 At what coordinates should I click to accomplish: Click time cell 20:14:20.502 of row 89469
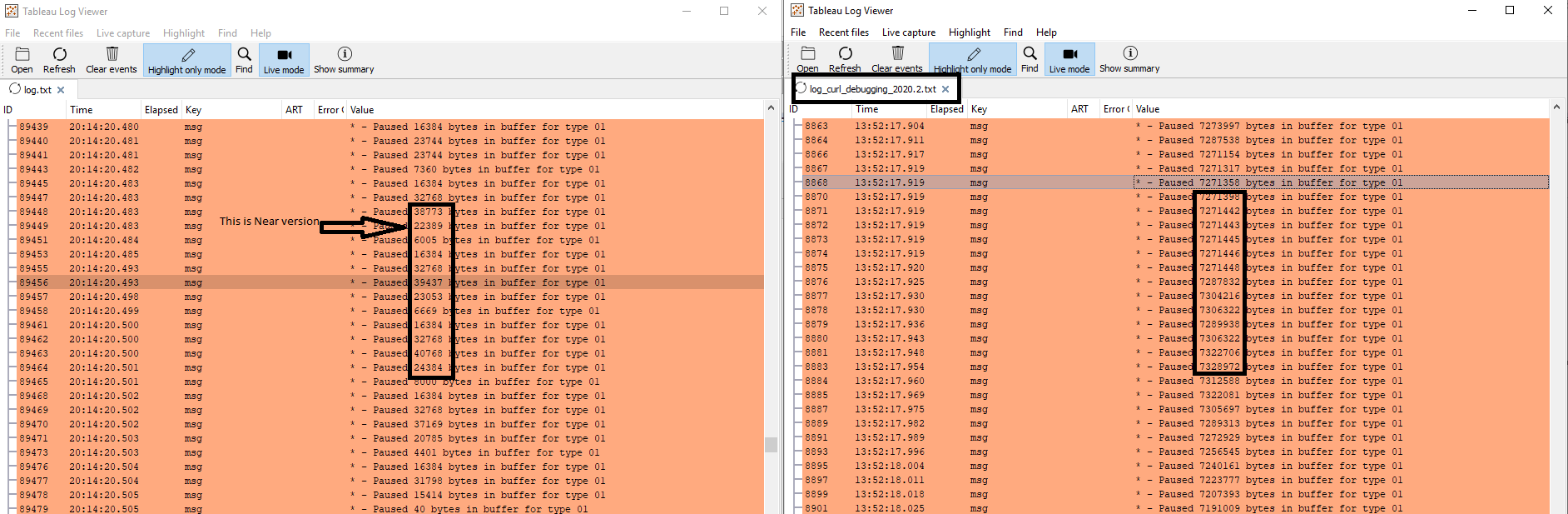coord(104,411)
